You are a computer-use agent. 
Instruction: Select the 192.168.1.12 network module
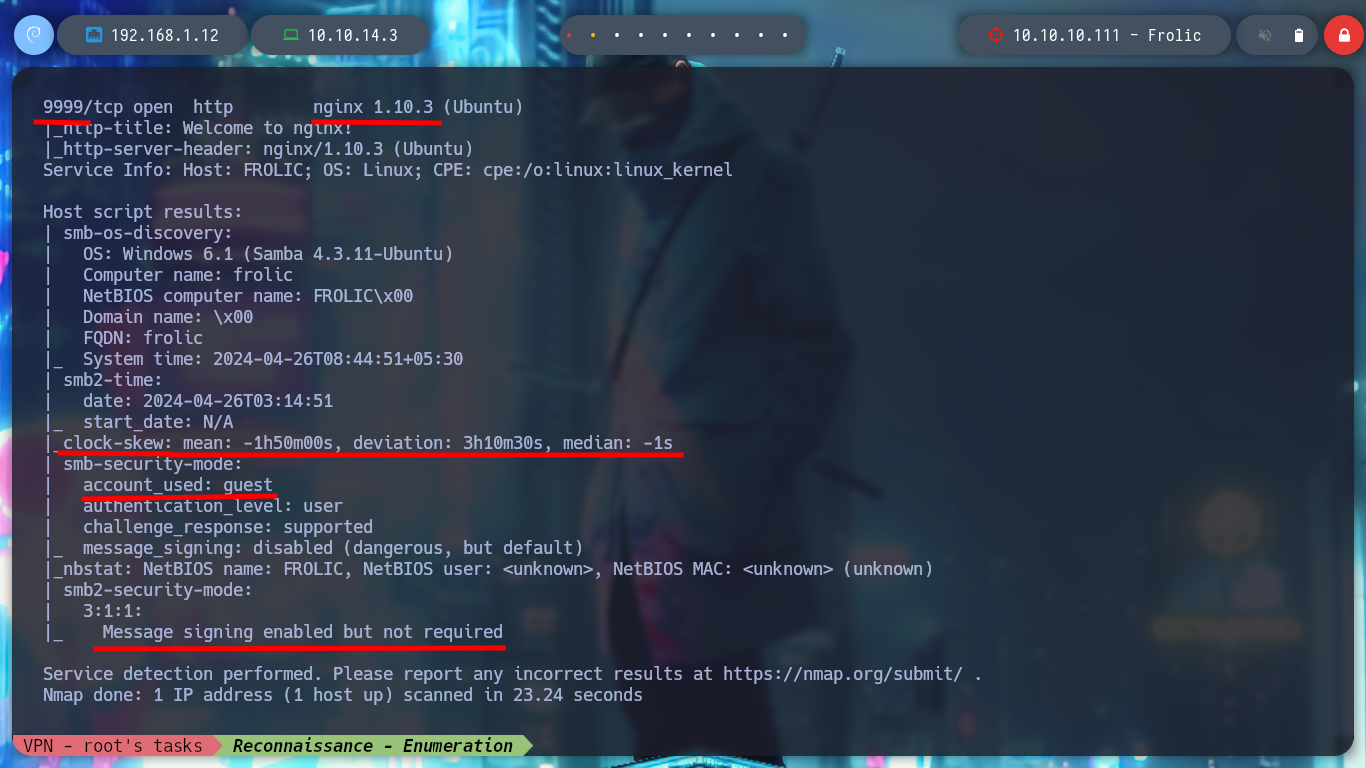click(x=152, y=35)
